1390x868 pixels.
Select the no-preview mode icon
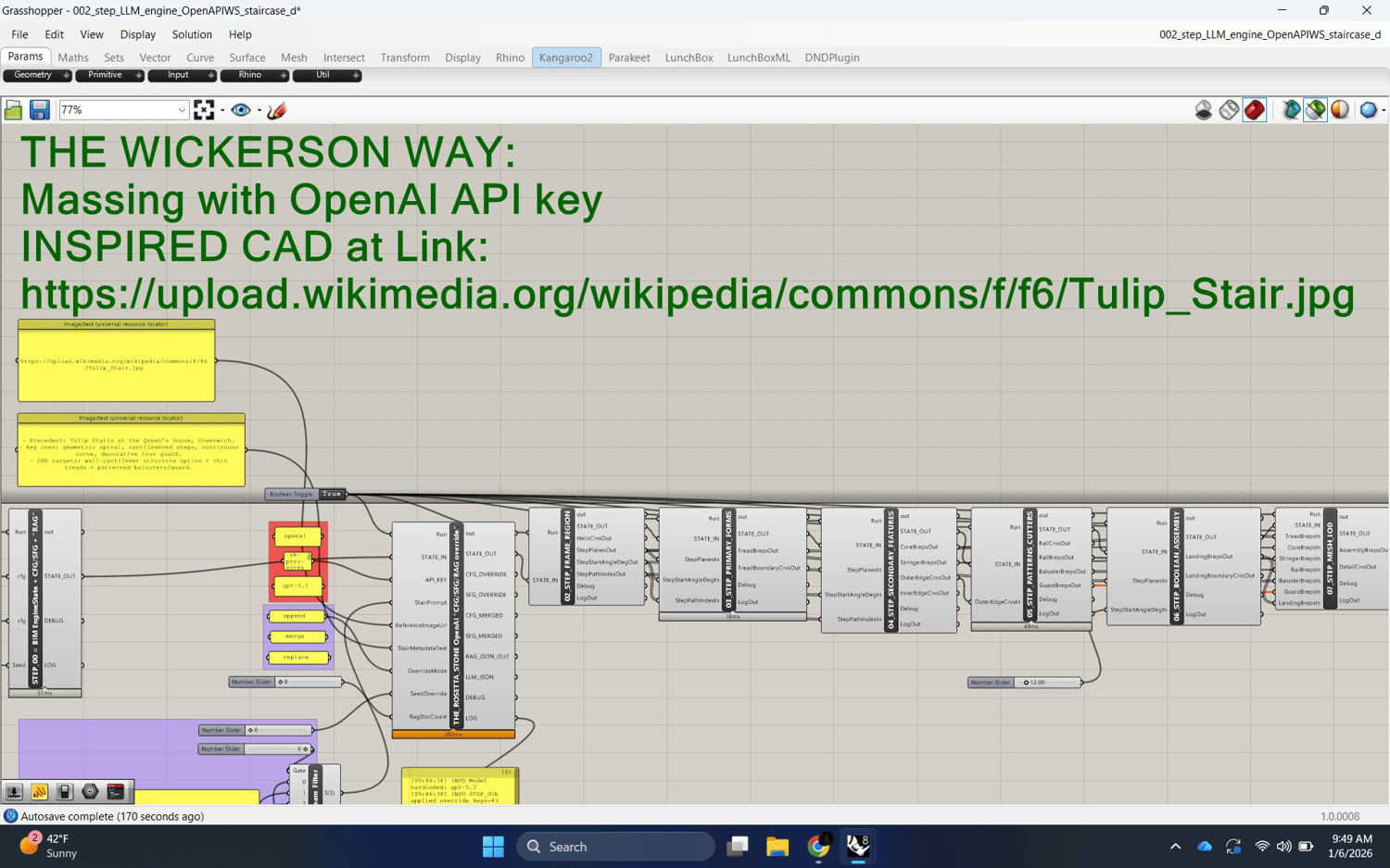pyautogui.click(x=1204, y=110)
